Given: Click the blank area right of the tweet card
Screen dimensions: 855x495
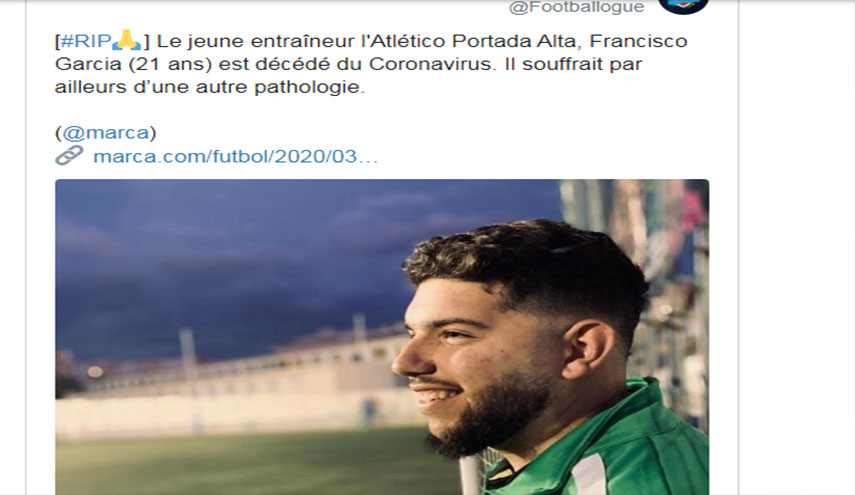Looking at the screenshot, I should (796, 248).
